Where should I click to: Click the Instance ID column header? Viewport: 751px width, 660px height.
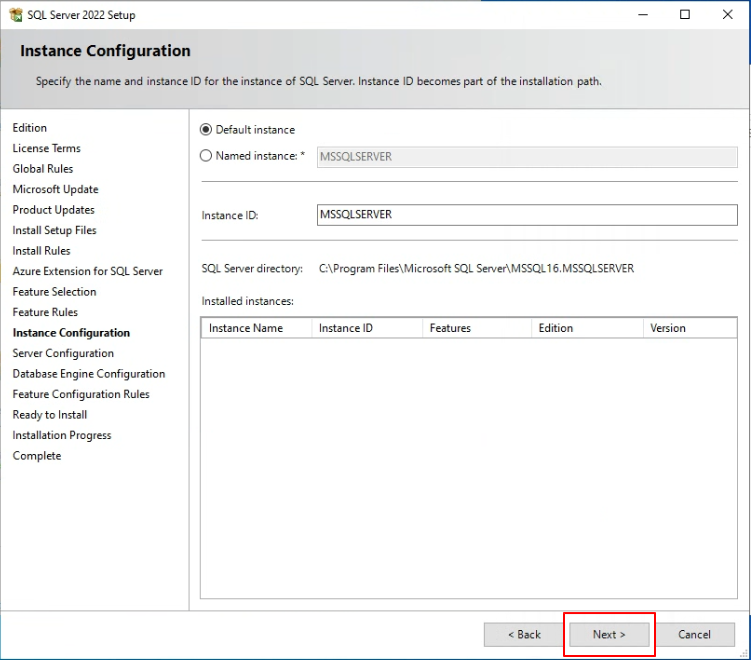coord(367,328)
